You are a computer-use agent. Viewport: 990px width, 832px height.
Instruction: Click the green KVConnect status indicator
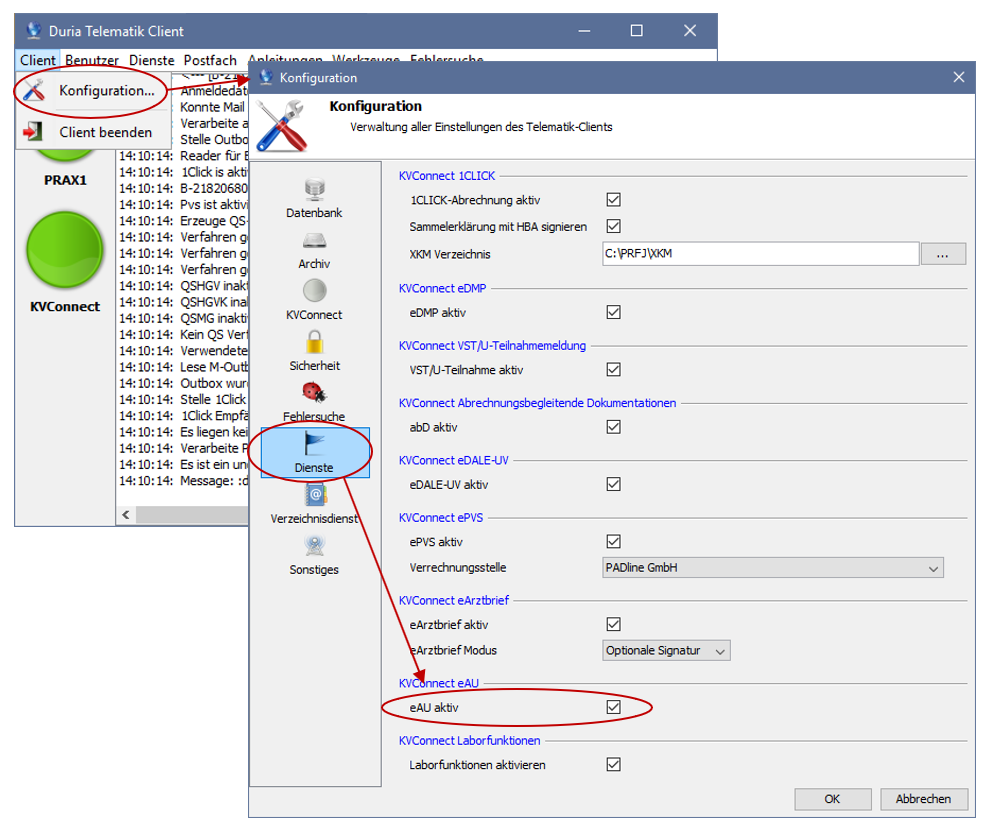[64, 250]
